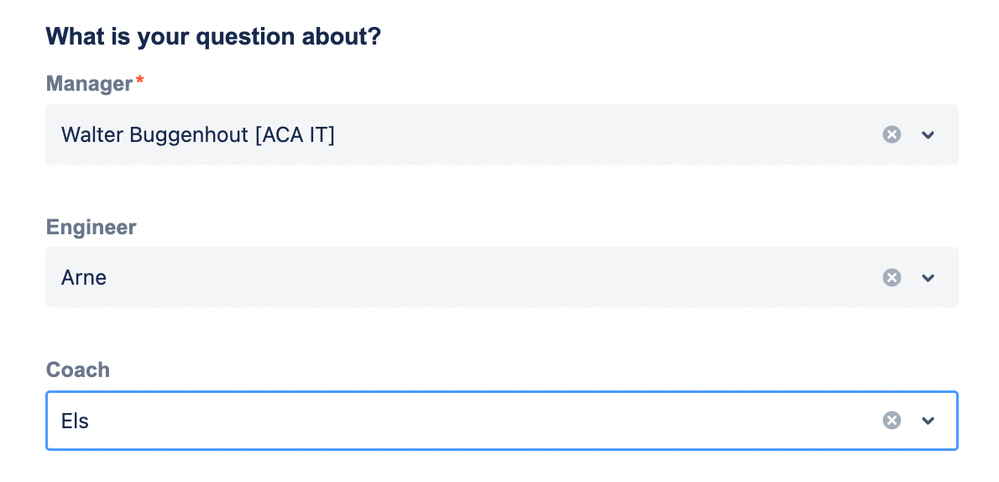
Task: Click the Manager select field
Action: pyautogui.click(x=502, y=134)
